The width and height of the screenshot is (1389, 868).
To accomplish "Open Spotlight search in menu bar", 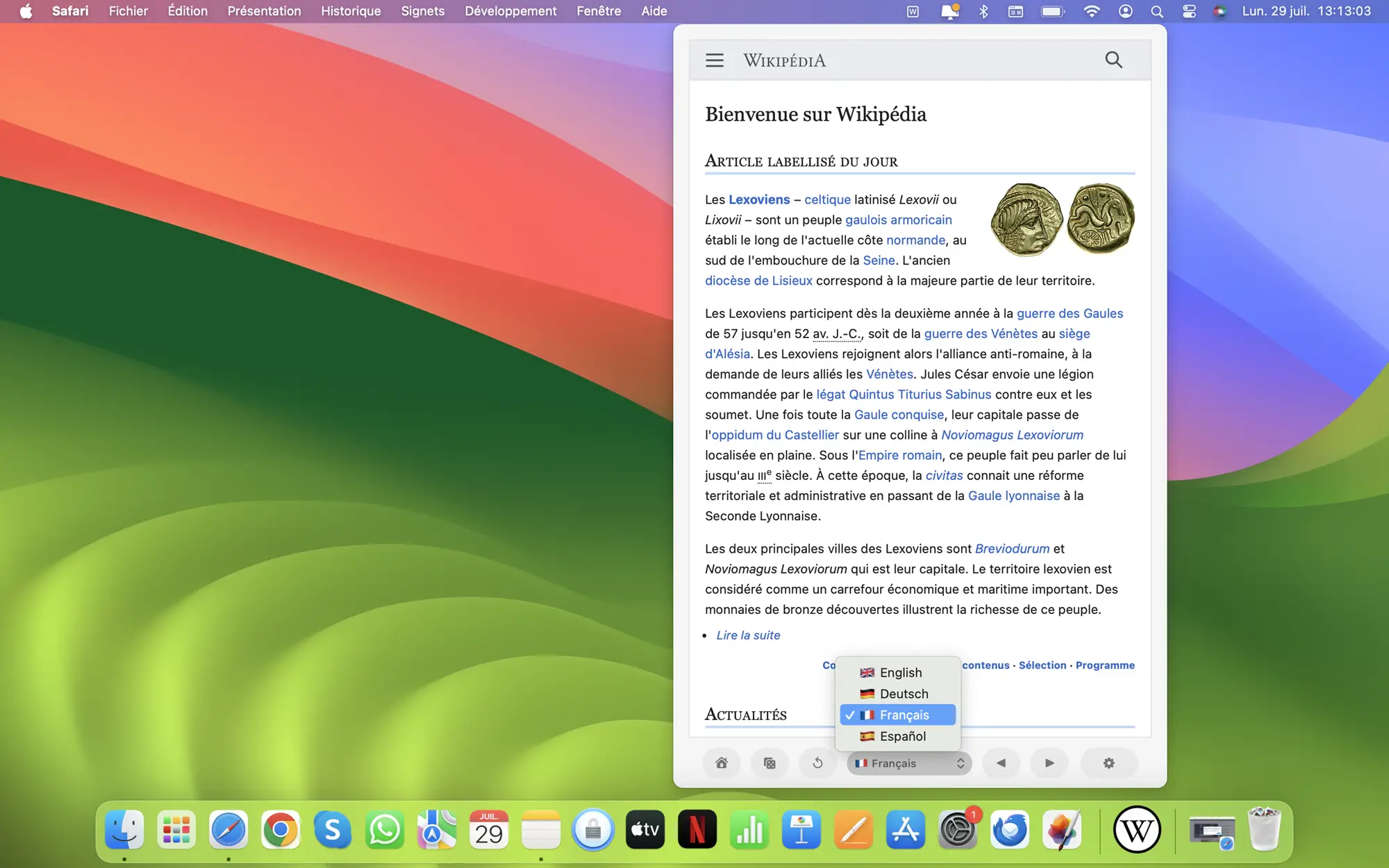I will pyautogui.click(x=1156, y=11).
